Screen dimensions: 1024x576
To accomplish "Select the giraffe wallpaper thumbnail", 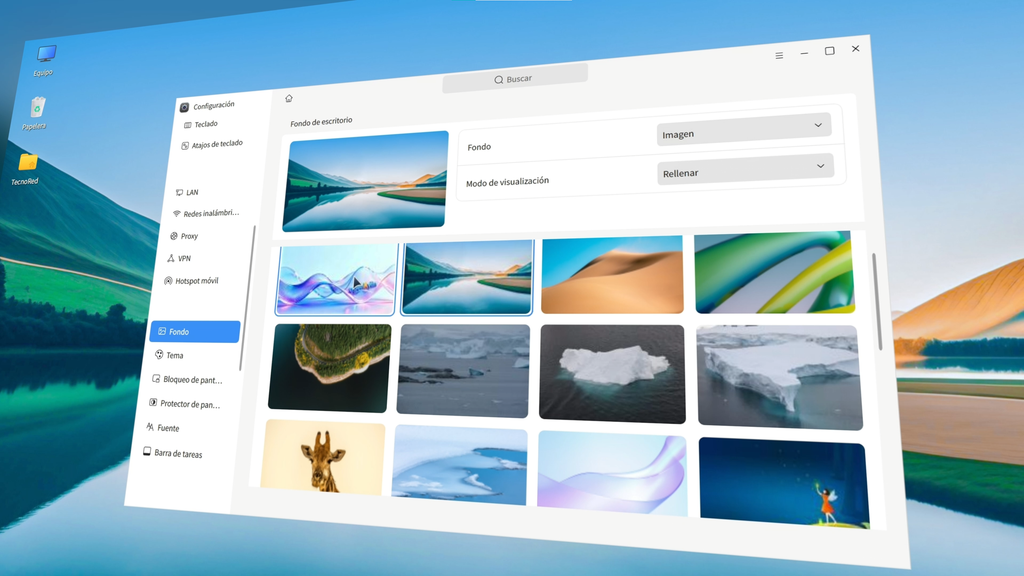I will (323, 456).
